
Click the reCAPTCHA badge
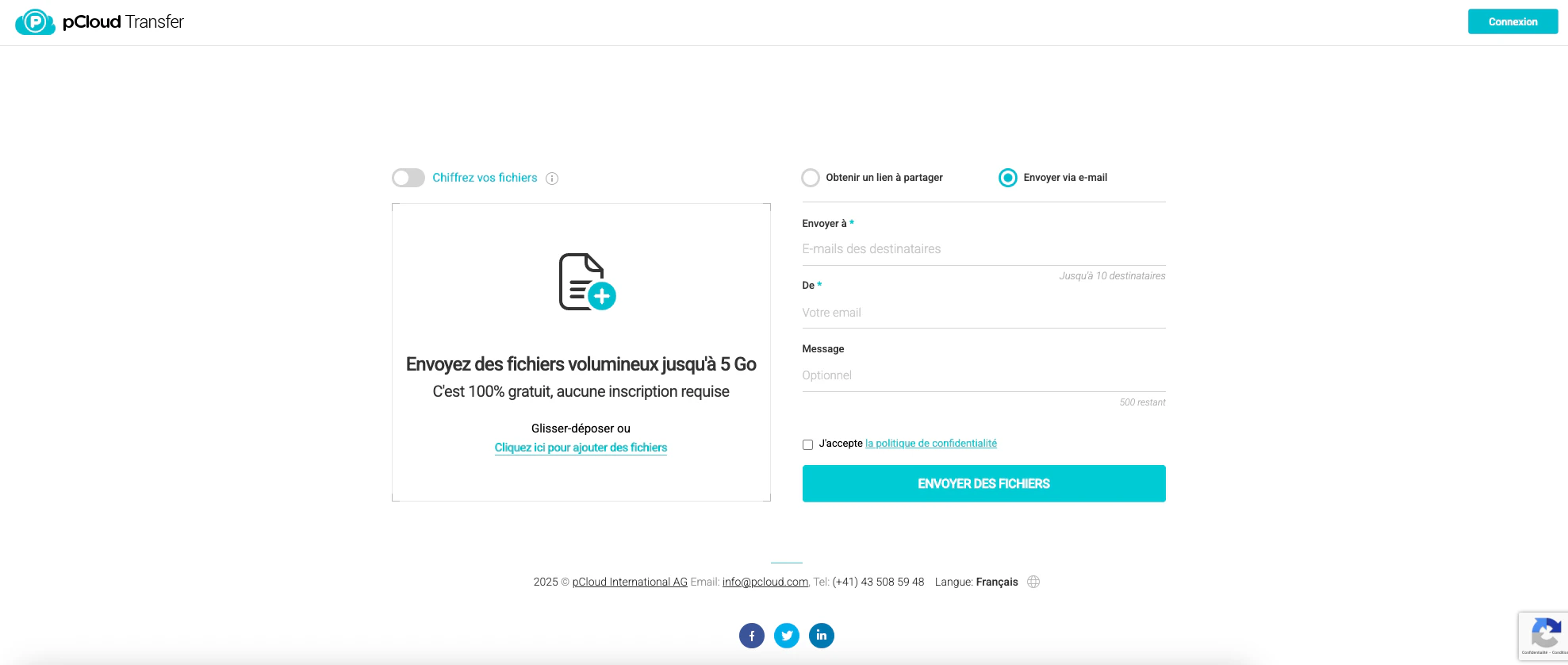1543,636
